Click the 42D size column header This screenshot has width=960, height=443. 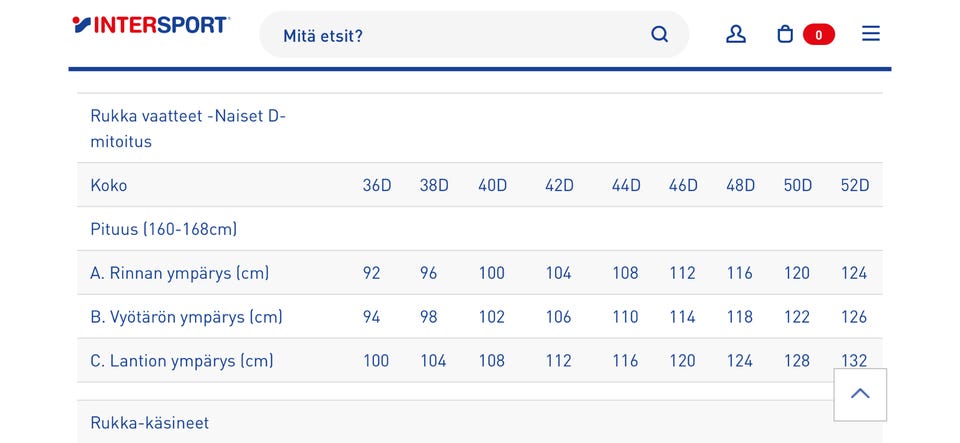click(x=559, y=185)
